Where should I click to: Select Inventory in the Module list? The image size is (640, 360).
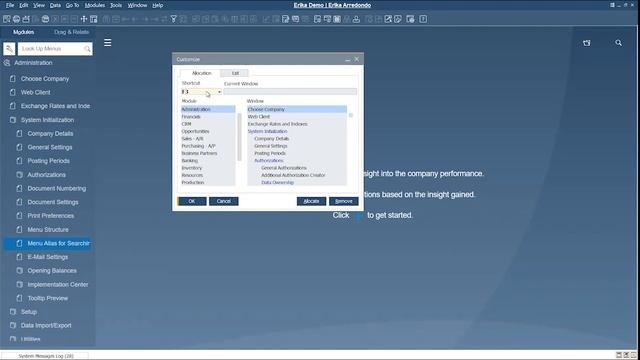click(208, 168)
